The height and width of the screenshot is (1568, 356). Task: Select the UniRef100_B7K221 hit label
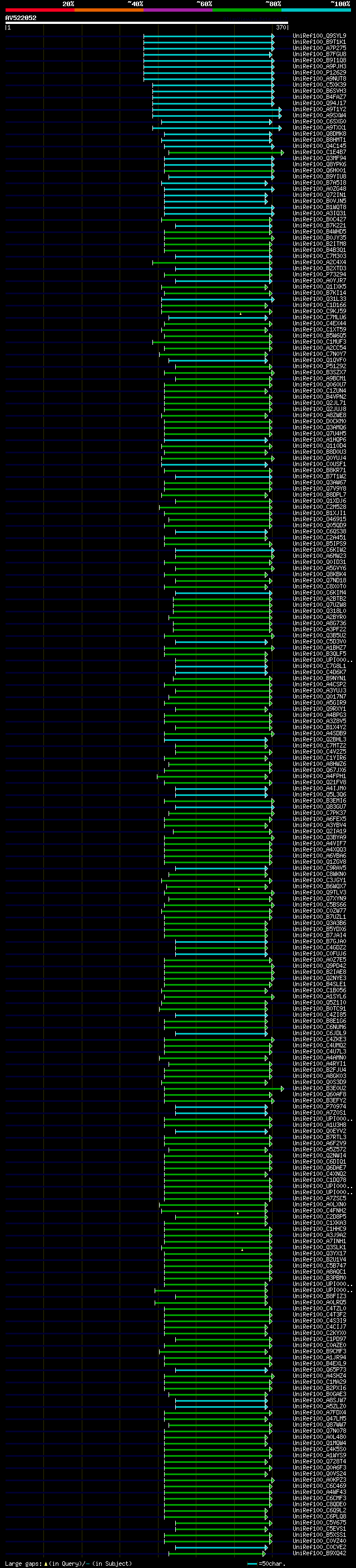[x=319, y=226]
